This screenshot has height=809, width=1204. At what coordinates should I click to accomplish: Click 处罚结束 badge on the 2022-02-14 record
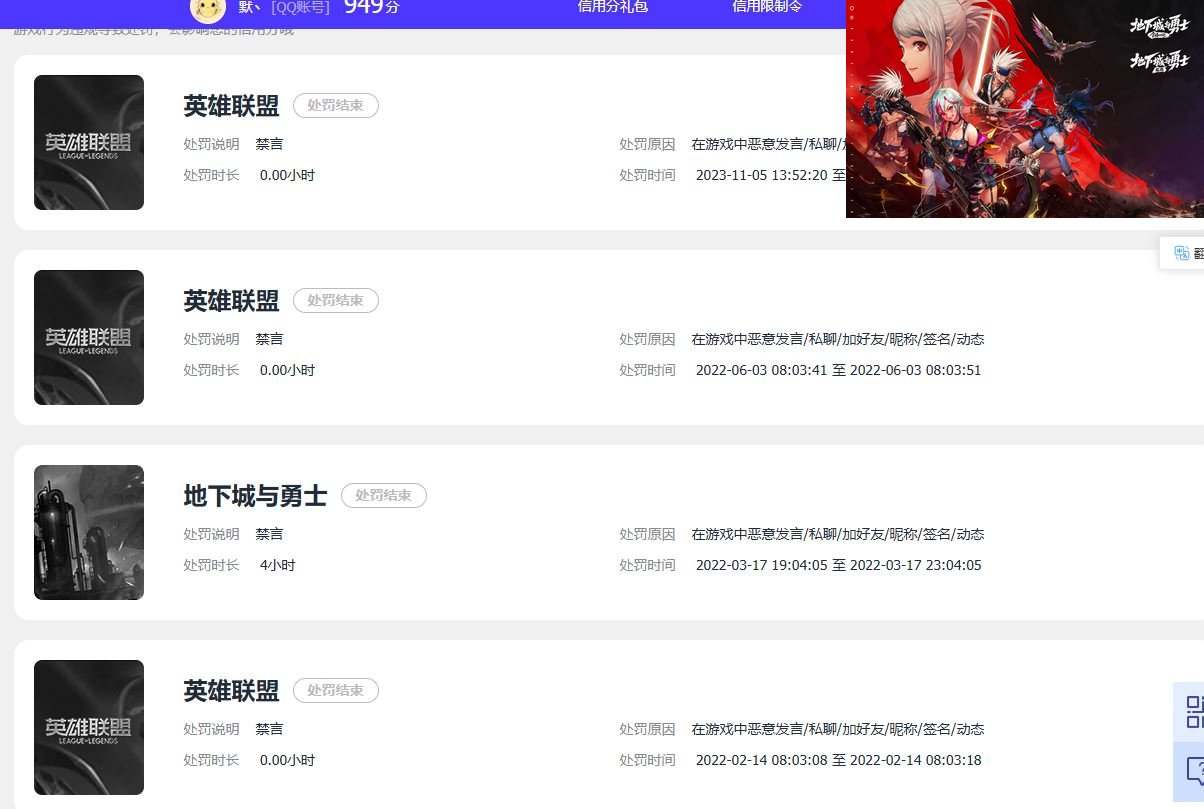pyautogui.click(x=336, y=691)
